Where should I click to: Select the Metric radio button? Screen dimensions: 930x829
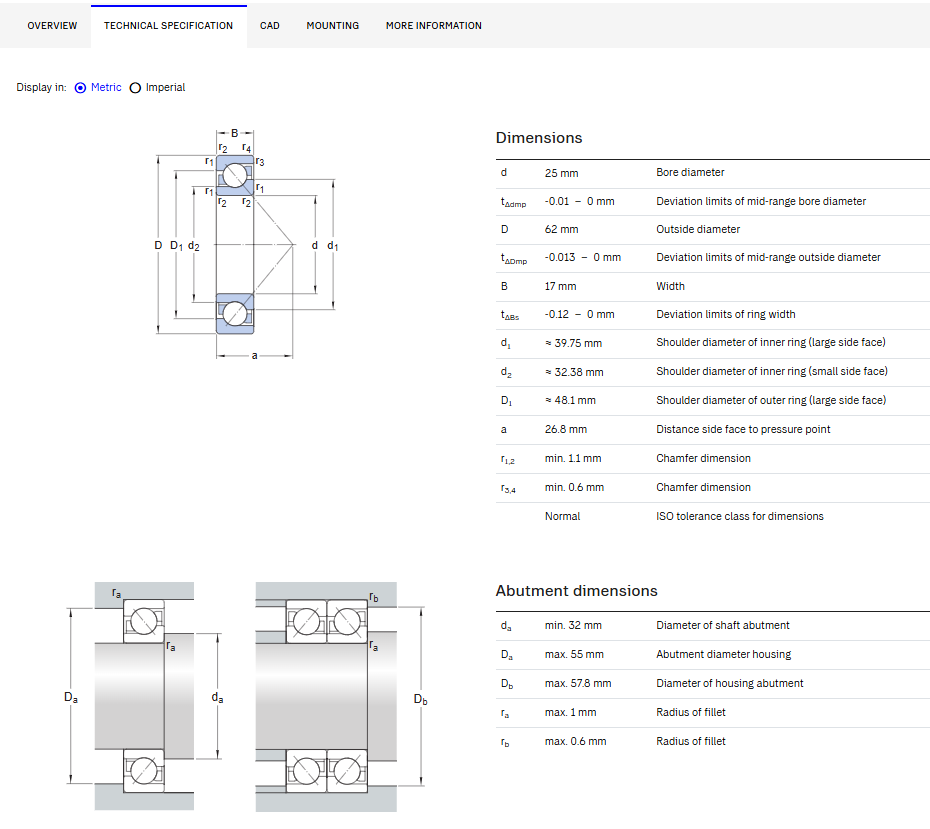click(x=81, y=88)
